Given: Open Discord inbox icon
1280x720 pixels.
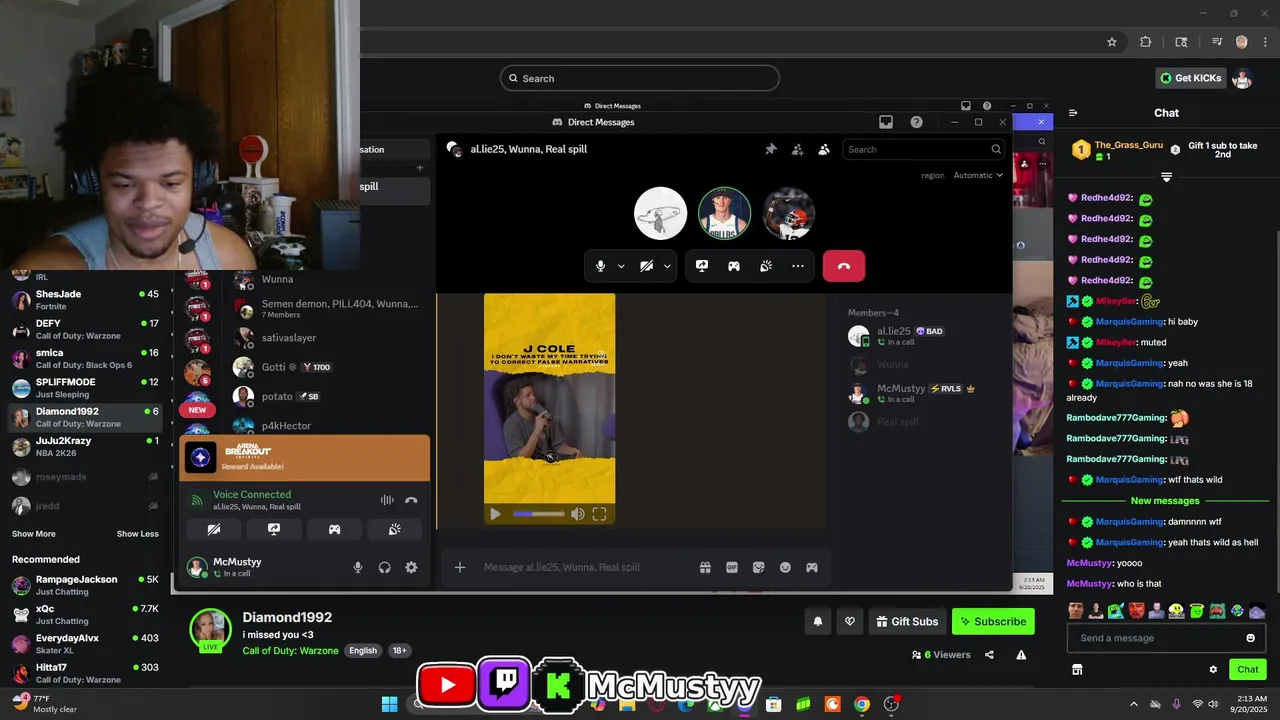Looking at the screenshot, I should [x=886, y=122].
